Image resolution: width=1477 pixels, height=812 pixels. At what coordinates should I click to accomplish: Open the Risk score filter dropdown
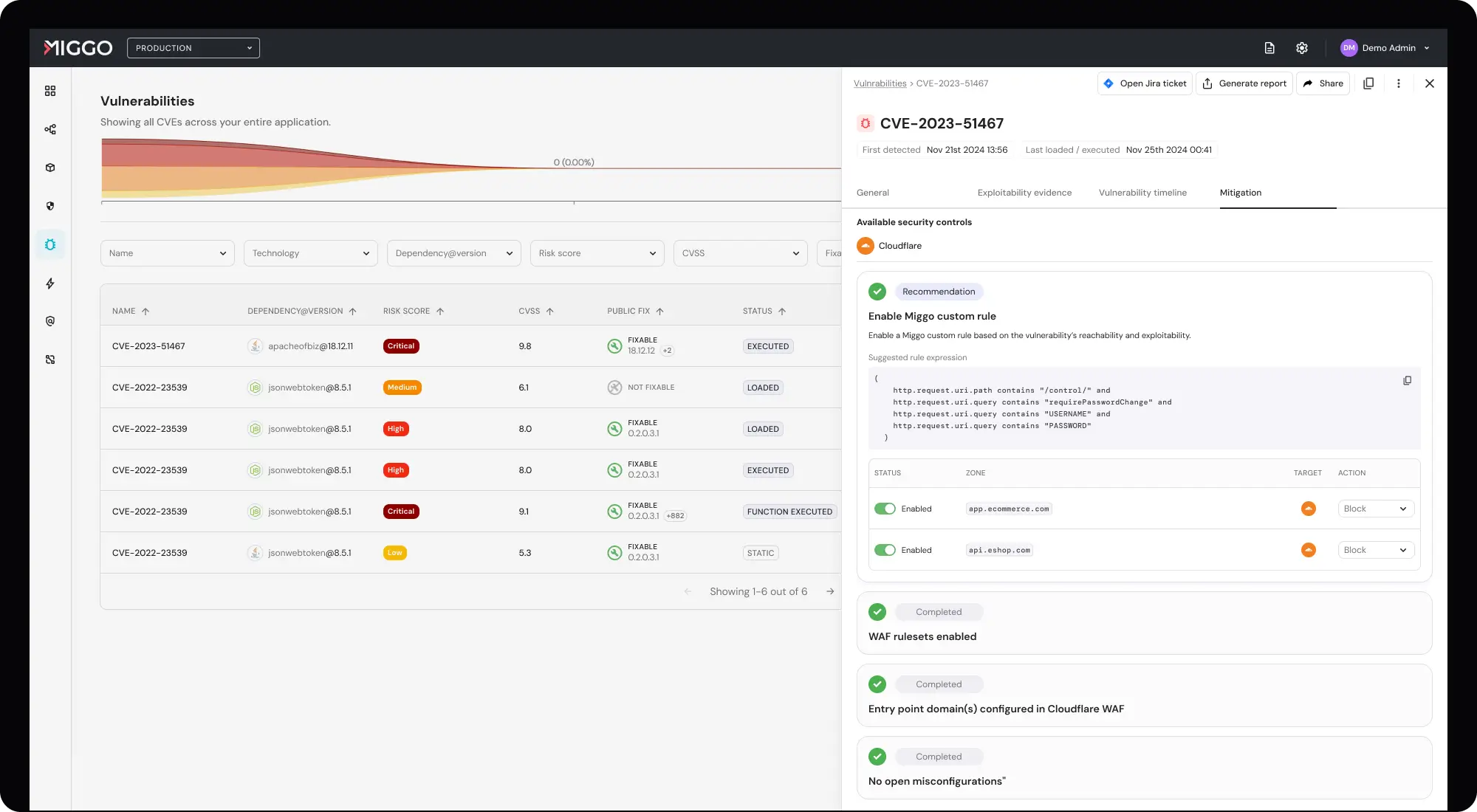tap(597, 253)
